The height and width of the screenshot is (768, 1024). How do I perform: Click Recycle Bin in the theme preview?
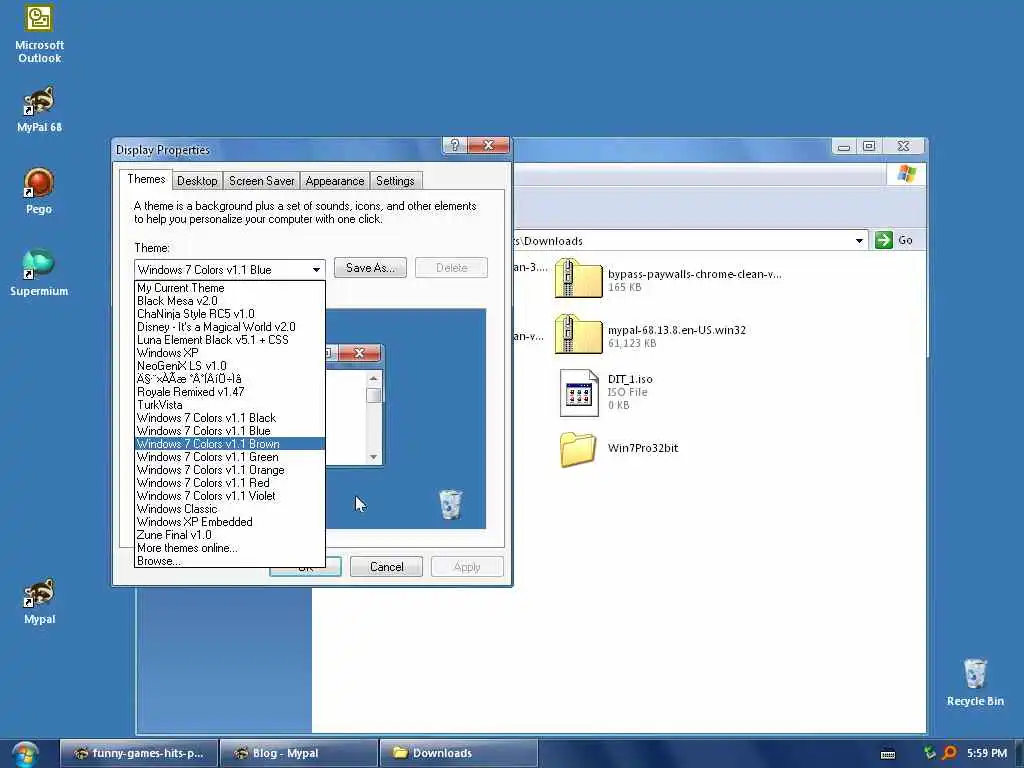pyautogui.click(x=451, y=505)
